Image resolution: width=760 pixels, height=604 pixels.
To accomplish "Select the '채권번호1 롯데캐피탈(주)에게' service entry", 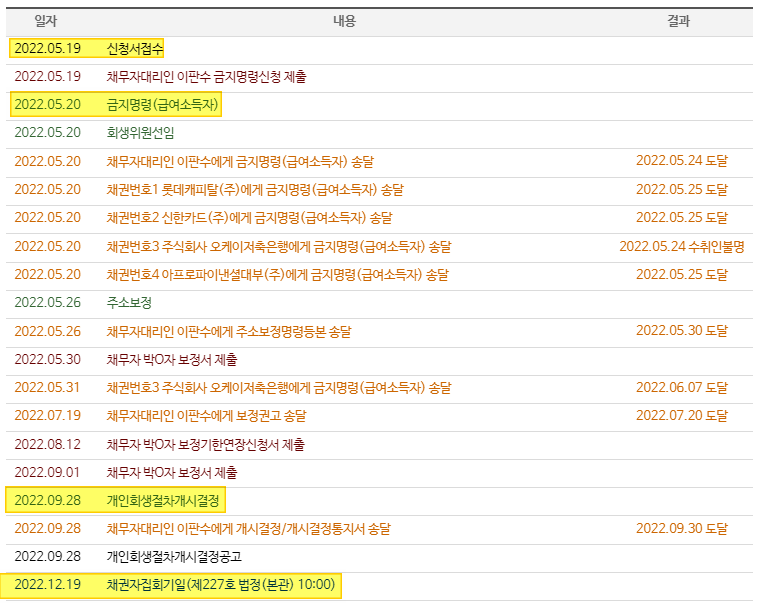I will [255, 190].
